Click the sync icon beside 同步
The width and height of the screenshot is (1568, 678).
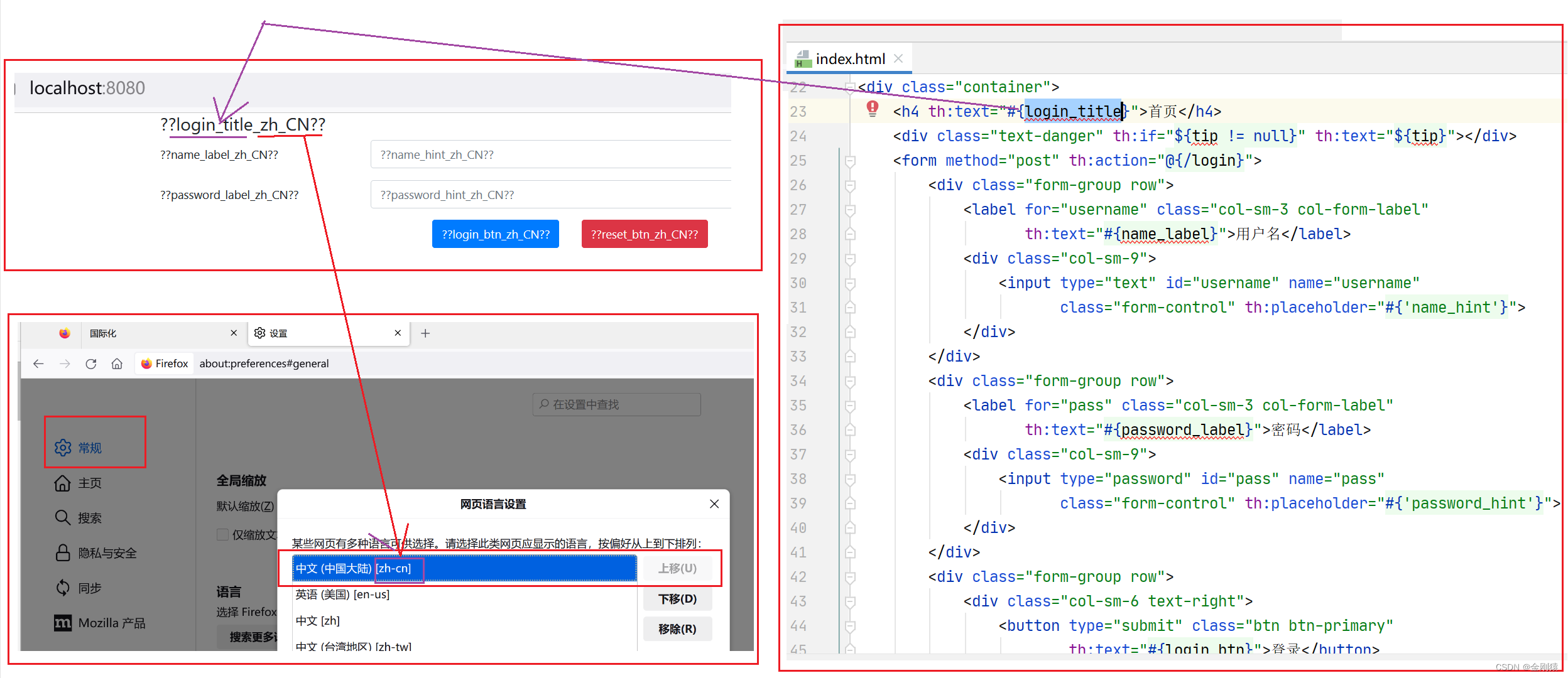[x=62, y=588]
